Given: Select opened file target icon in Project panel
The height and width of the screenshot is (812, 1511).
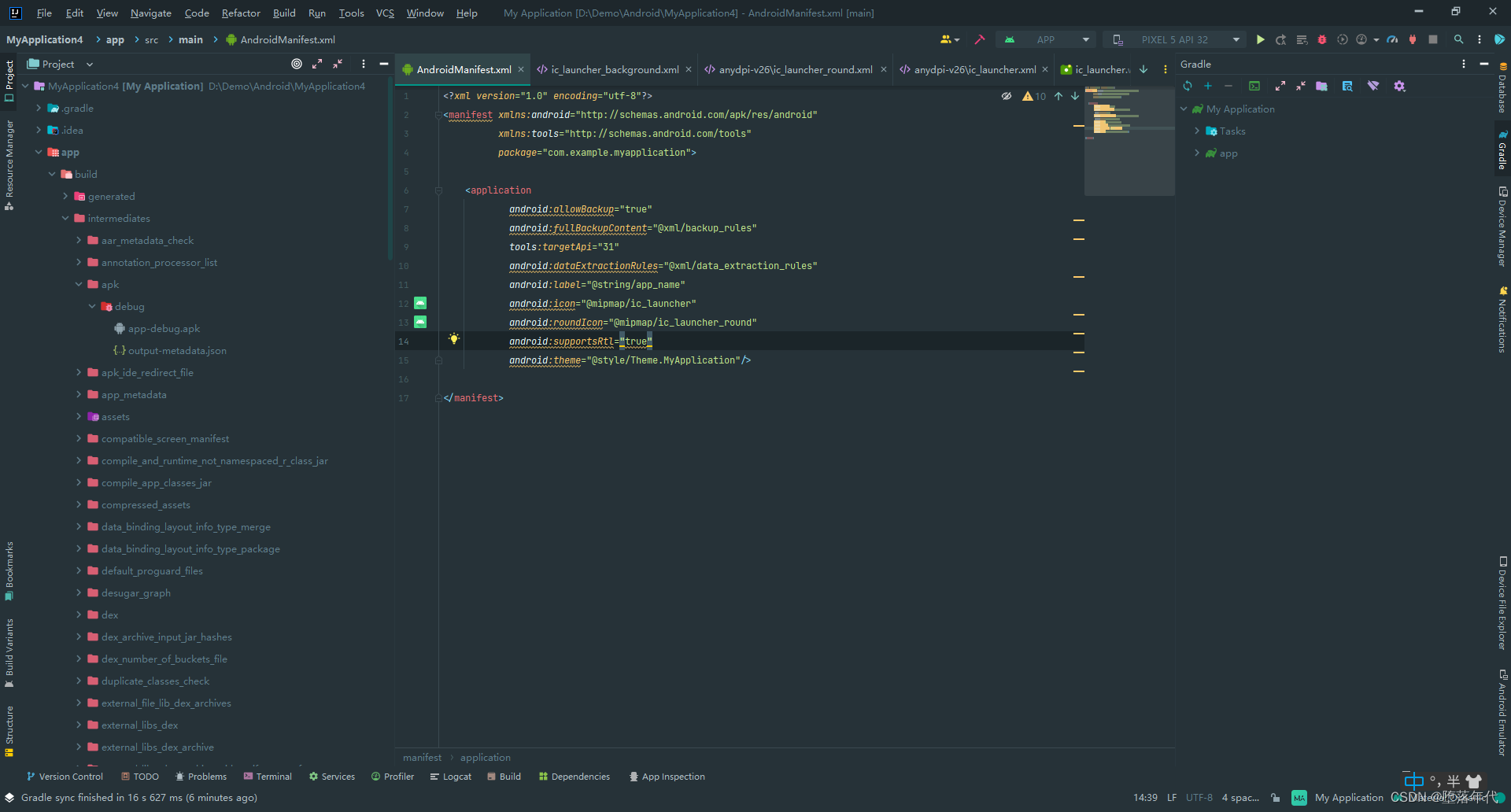Looking at the screenshot, I should click(x=297, y=64).
